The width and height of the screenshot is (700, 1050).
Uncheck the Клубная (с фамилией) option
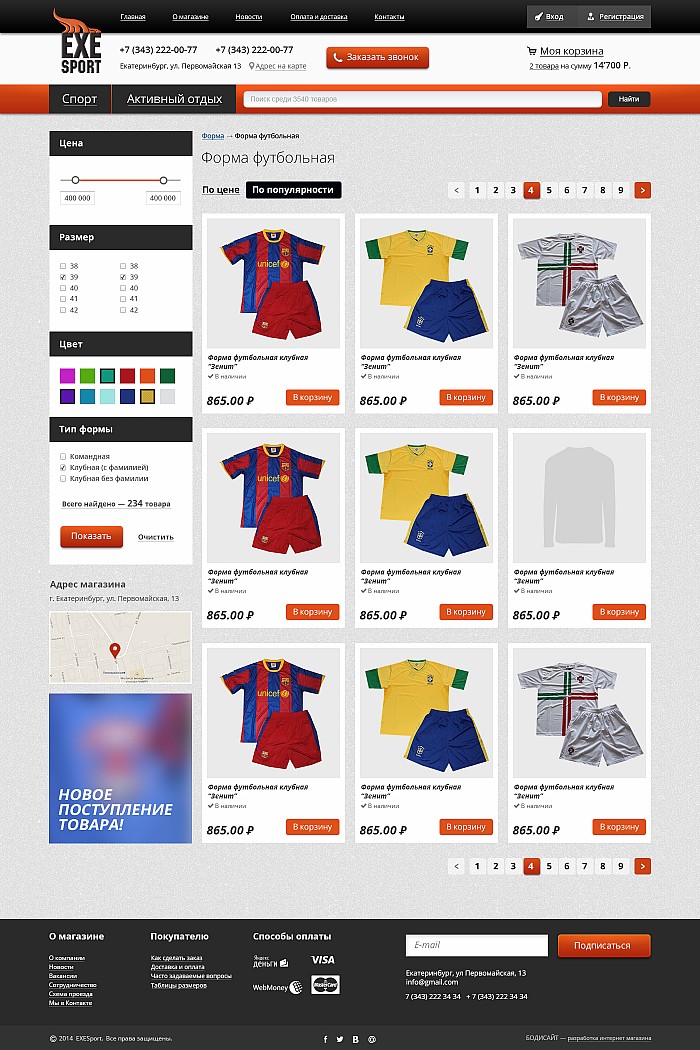(63, 467)
